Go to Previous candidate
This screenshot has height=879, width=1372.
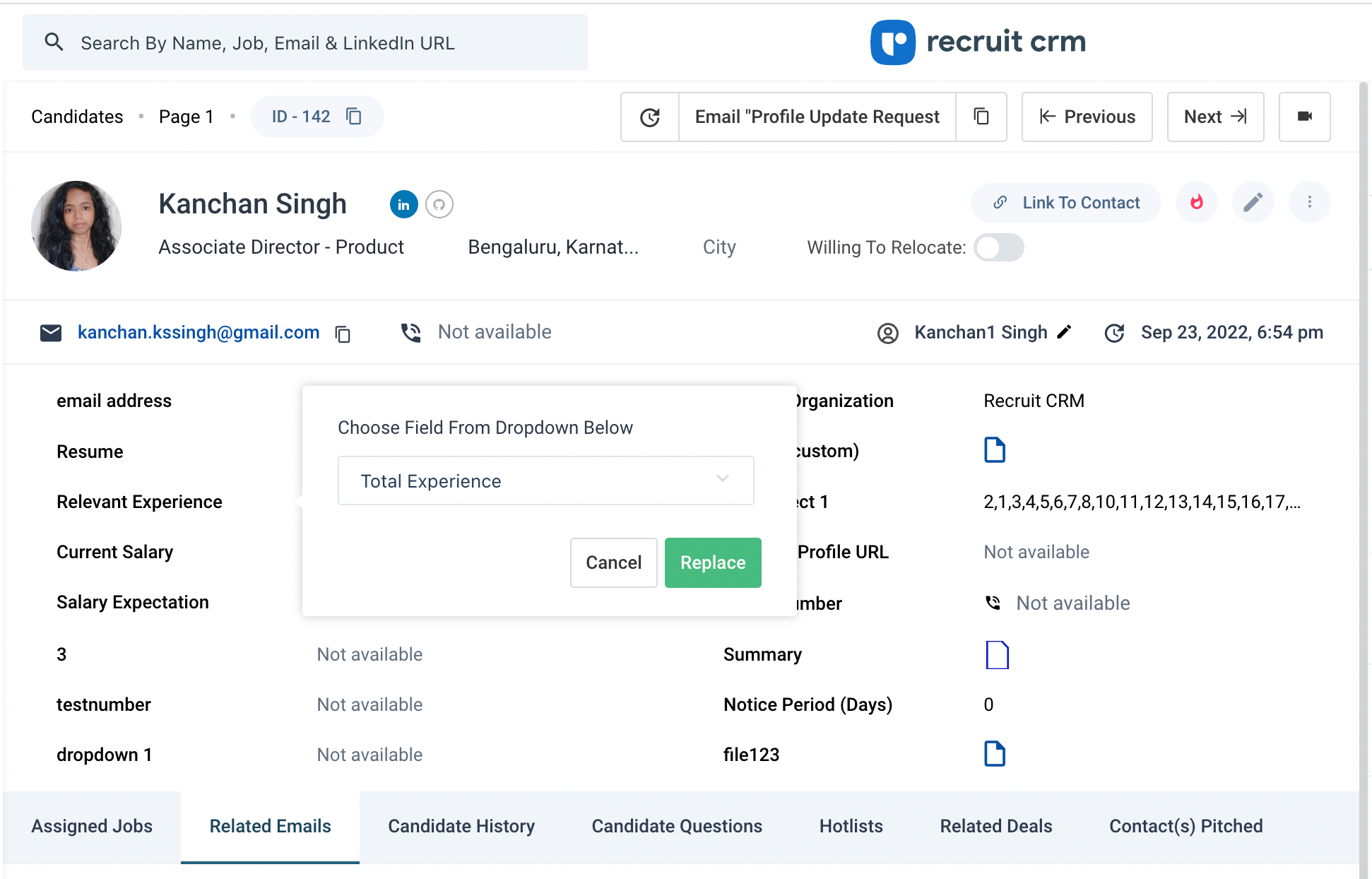click(x=1087, y=117)
